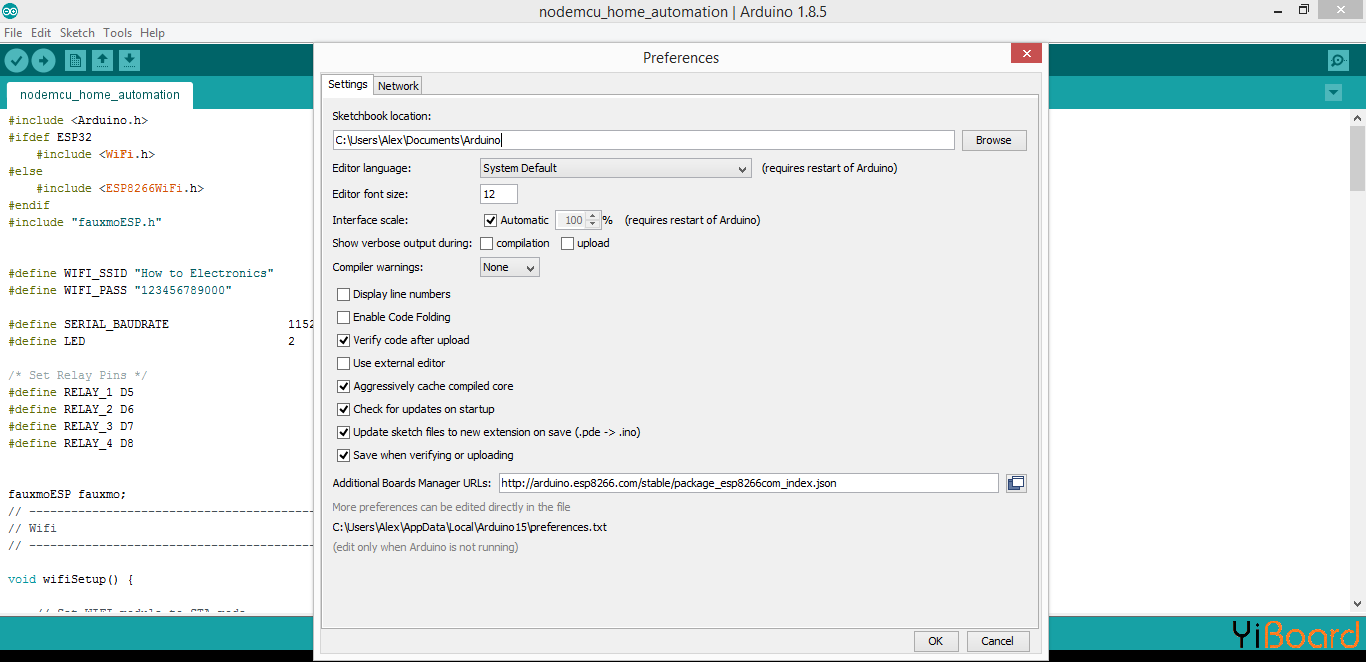Click the editor vertical scrollbar thumb
This screenshot has width=1366, height=662.
tap(1357, 157)
